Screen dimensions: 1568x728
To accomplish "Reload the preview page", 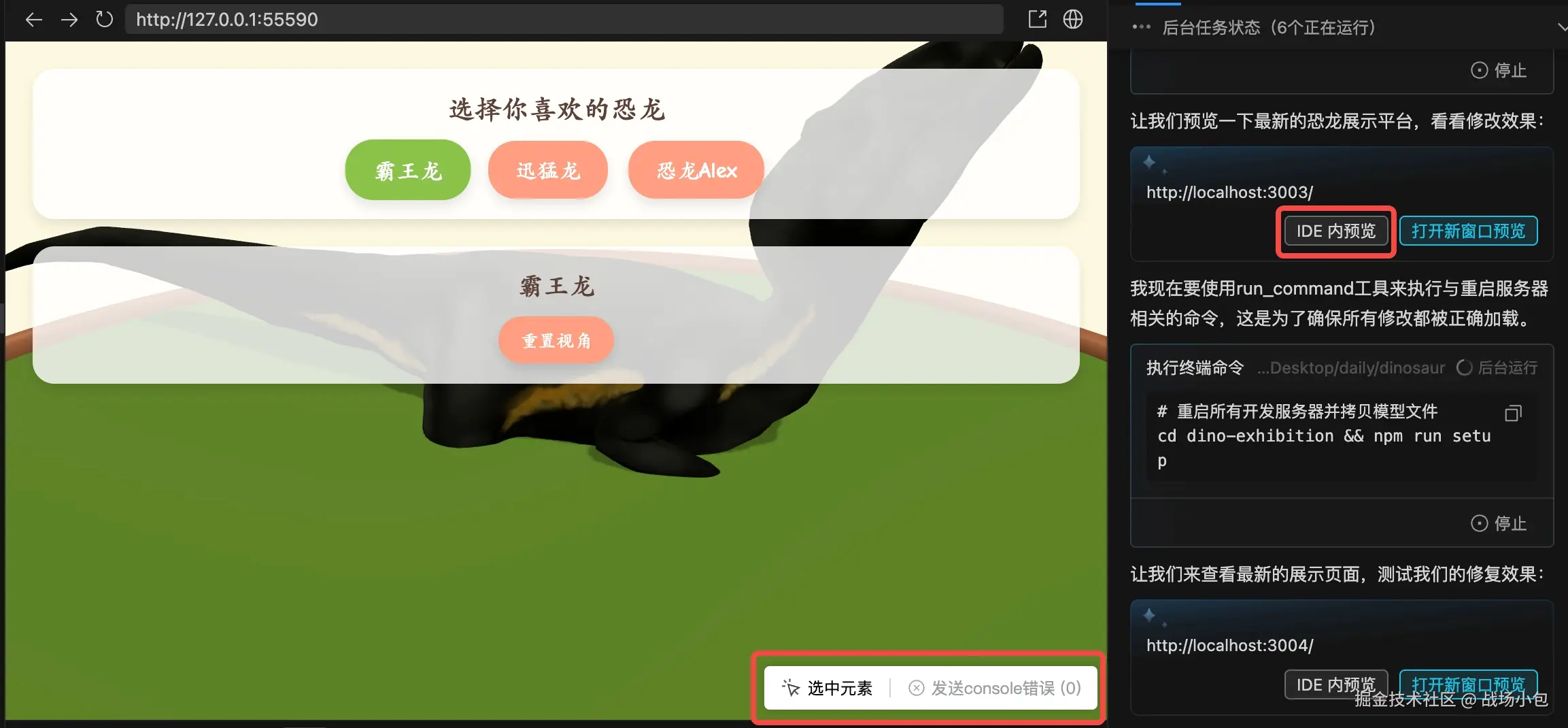I will pos(104,19).
